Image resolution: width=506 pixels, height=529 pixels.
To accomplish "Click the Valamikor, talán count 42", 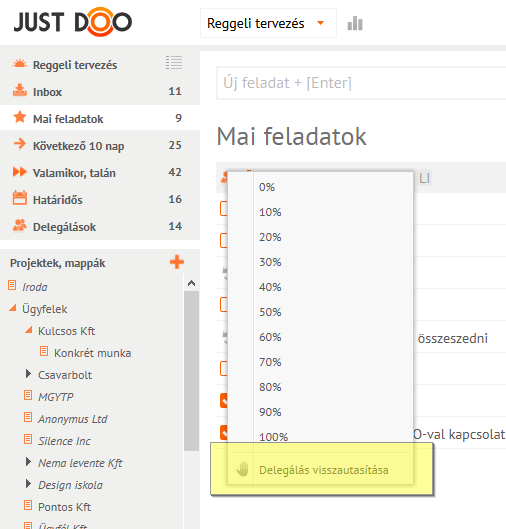I will pos(175,172).
